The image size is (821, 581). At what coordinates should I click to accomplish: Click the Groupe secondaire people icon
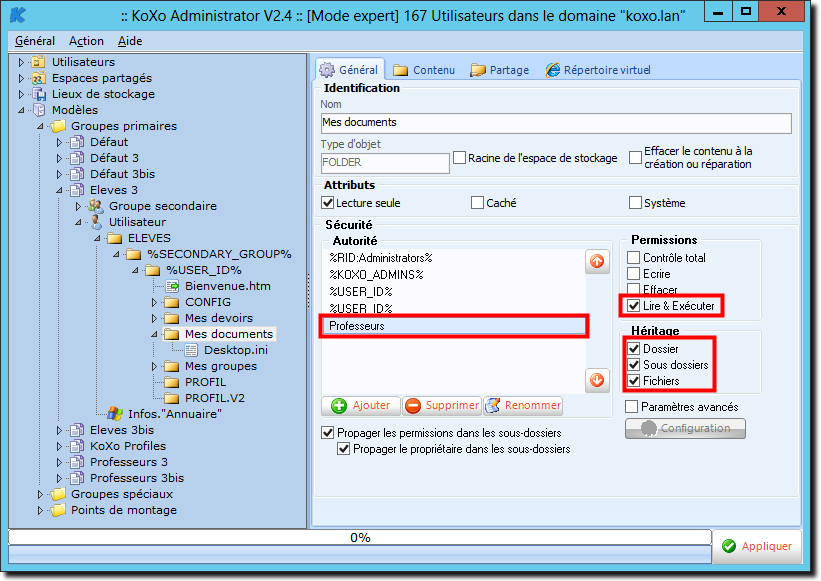click(96, 206)
